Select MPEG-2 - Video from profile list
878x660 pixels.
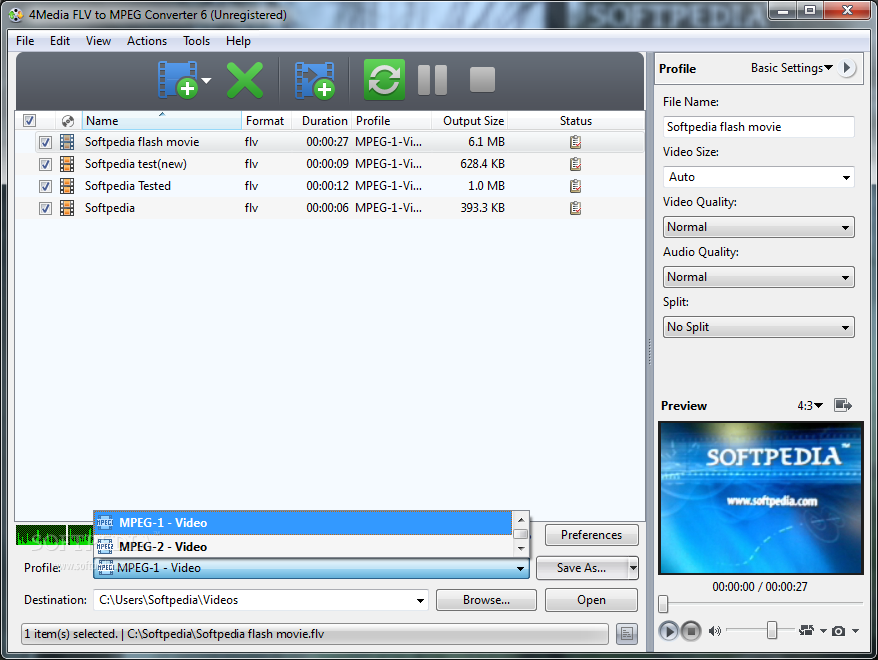[x=303, y=546]
